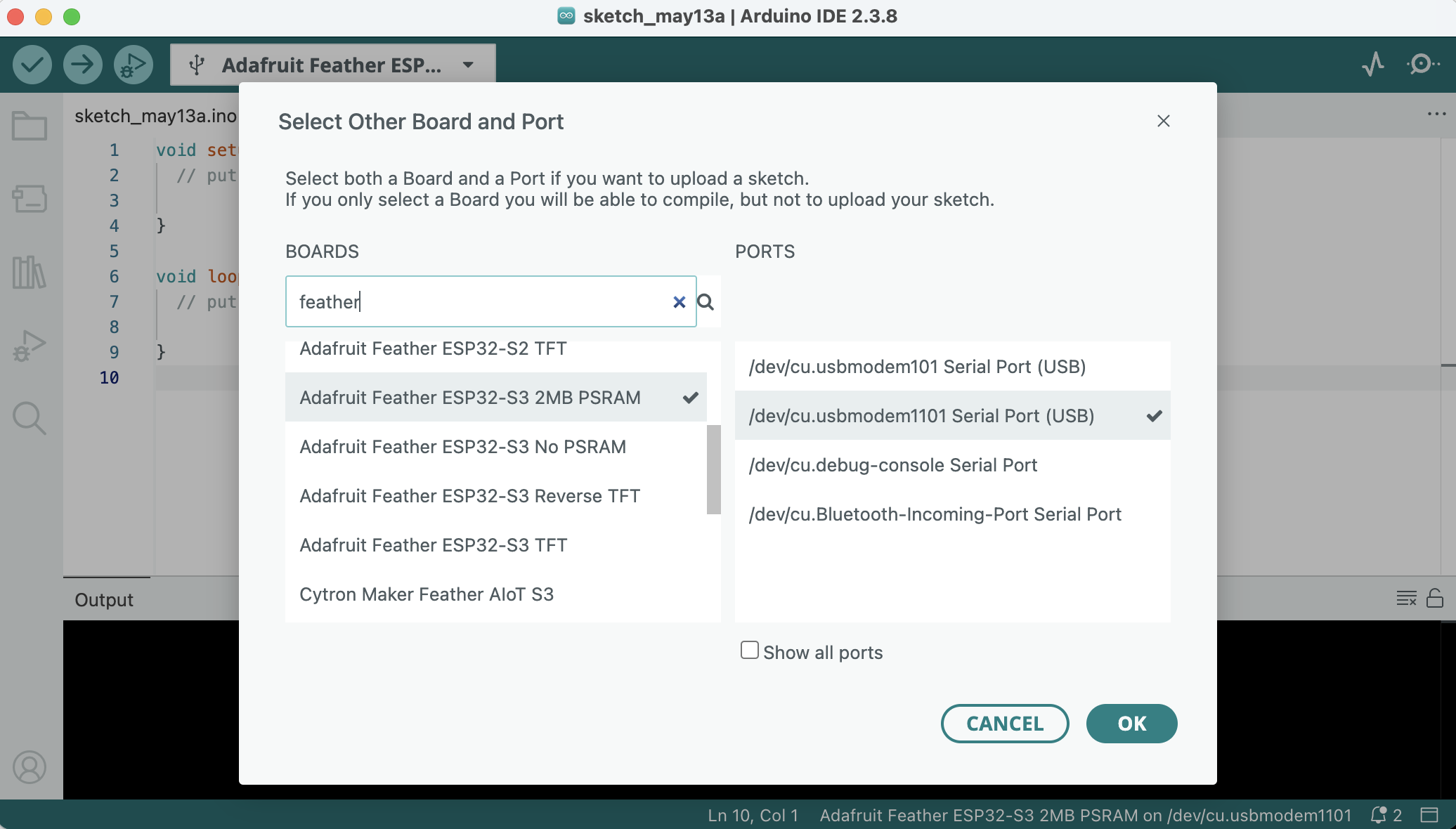Select Adafruit Feather ESP32-S3 2MB PSRAM
The image size is (1456, 829).
(x=496, y=397)
